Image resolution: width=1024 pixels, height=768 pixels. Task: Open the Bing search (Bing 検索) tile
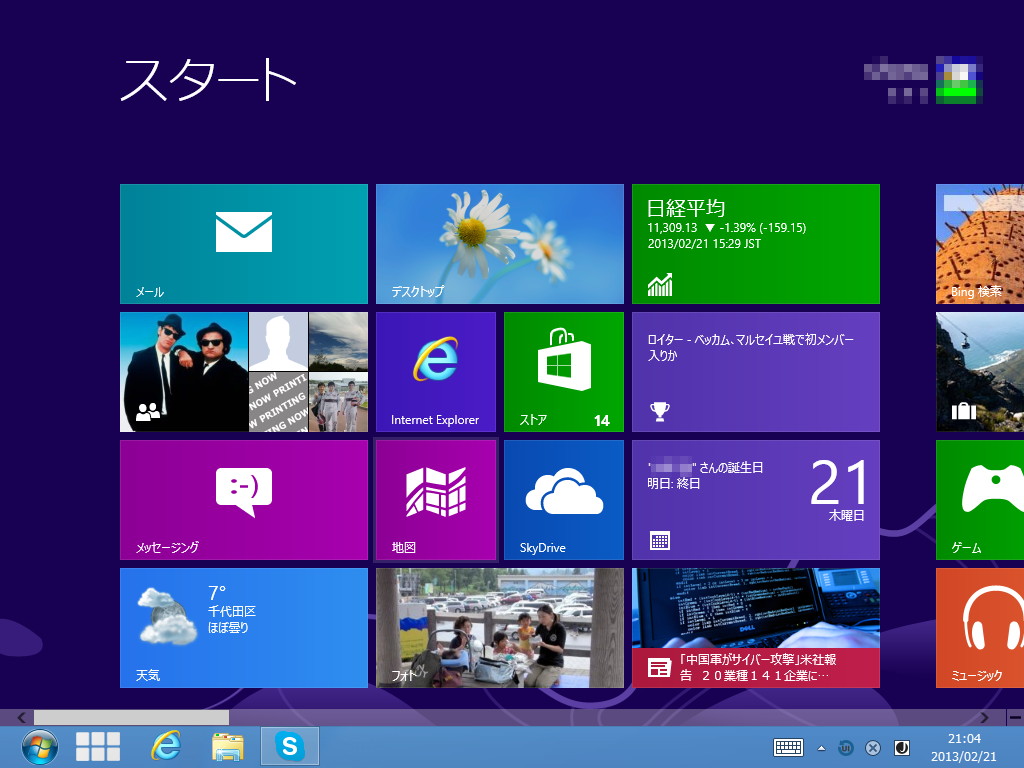tap(980, 244)
